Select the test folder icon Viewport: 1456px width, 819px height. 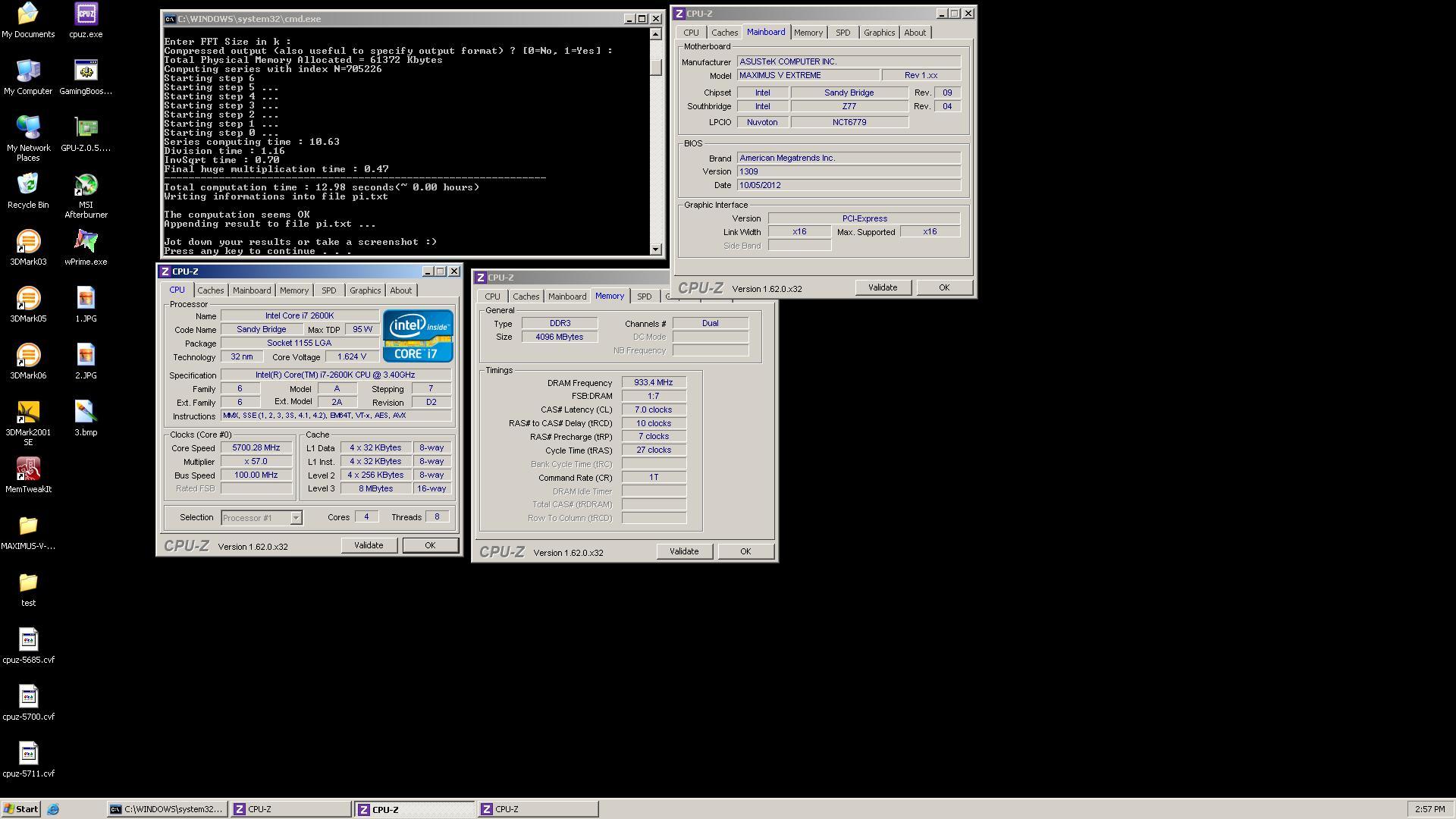coord(28,589)
